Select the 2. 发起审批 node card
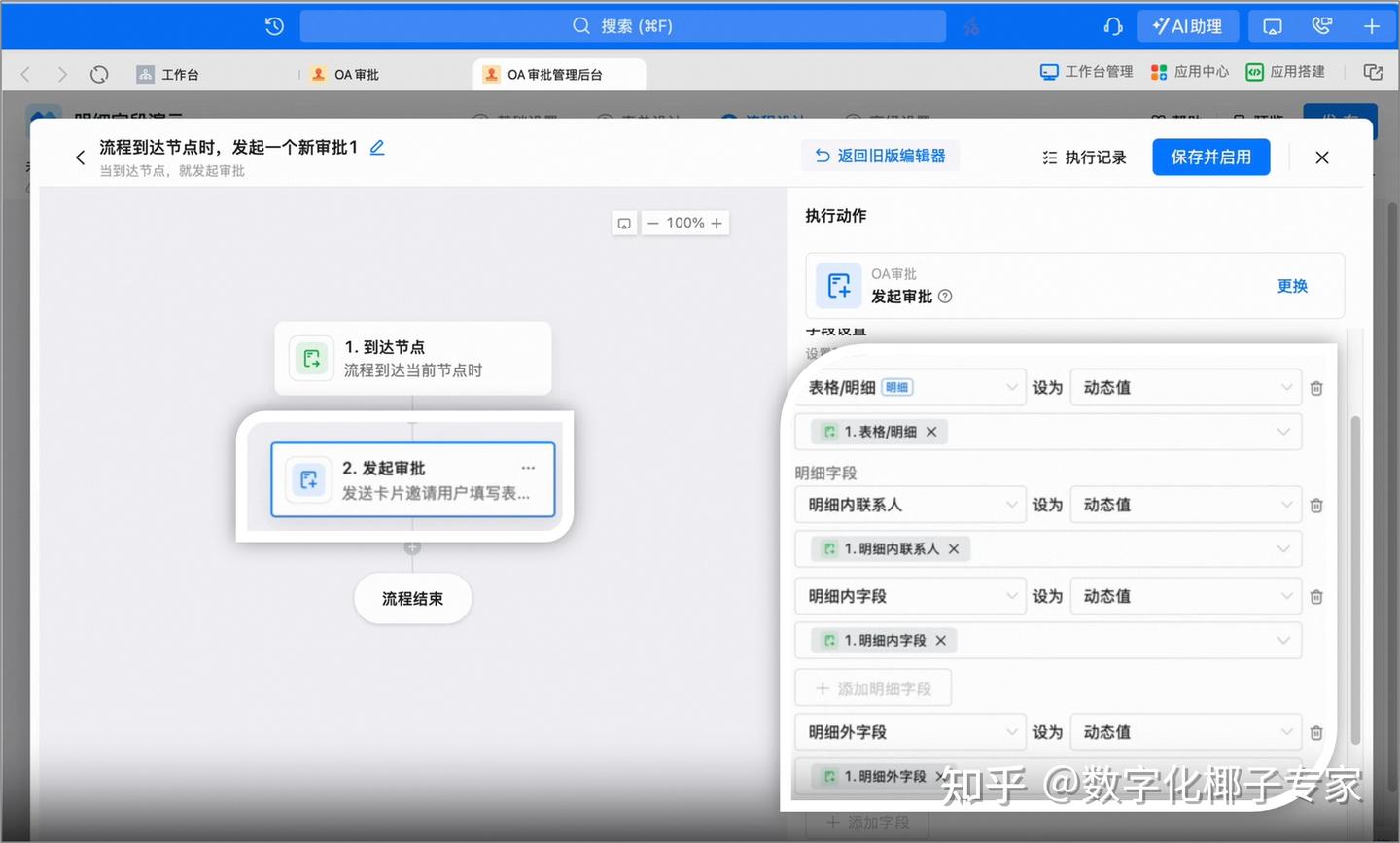The width and height of the screenshot is (1400, 843). click(413, 479)
